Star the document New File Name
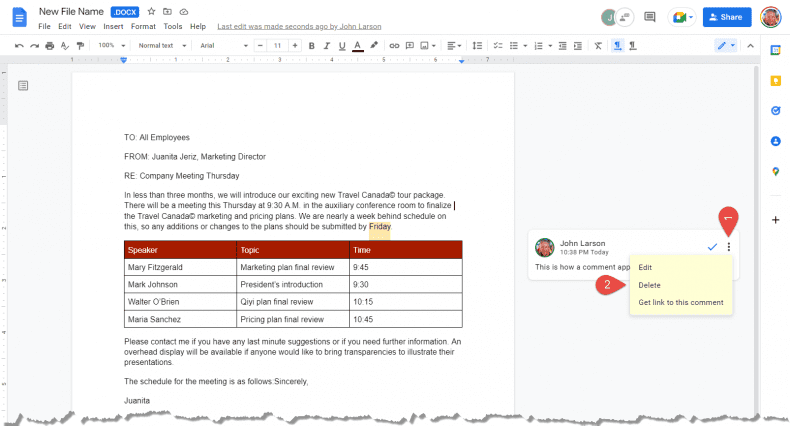790x426 pixels. coord(151,10)
